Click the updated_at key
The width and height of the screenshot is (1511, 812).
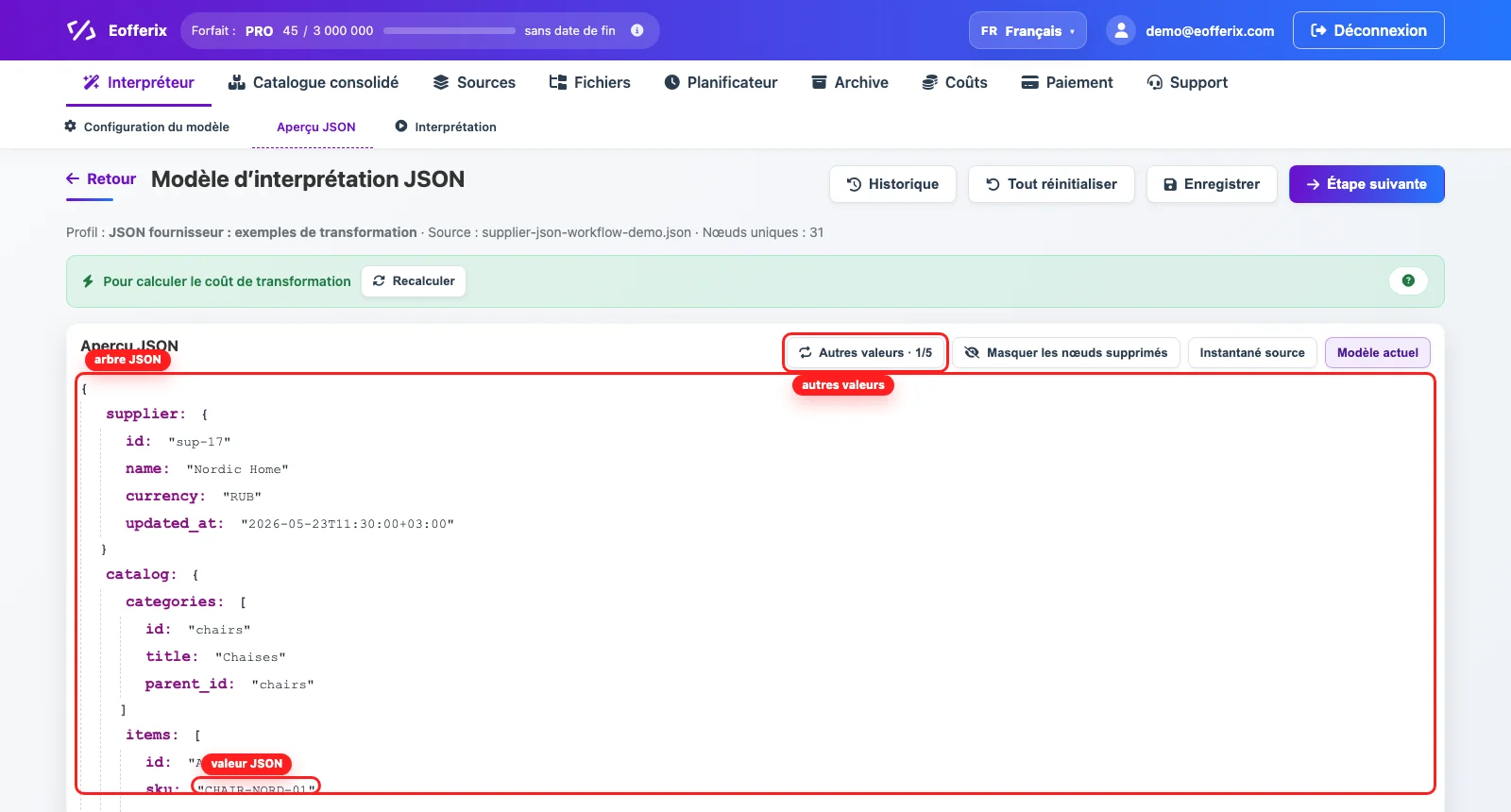click(175, 523)
